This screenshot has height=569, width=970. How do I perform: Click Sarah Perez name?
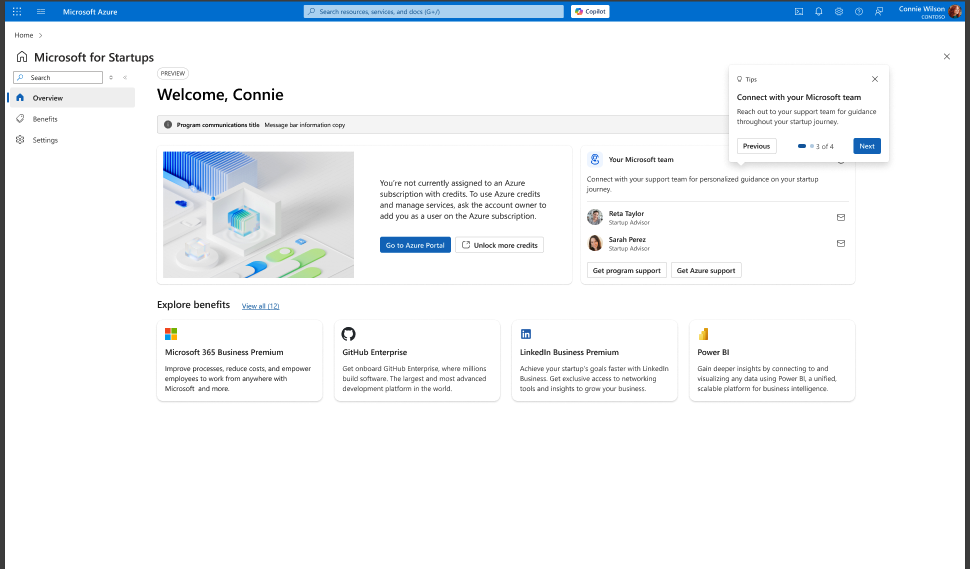click(627, 239)
